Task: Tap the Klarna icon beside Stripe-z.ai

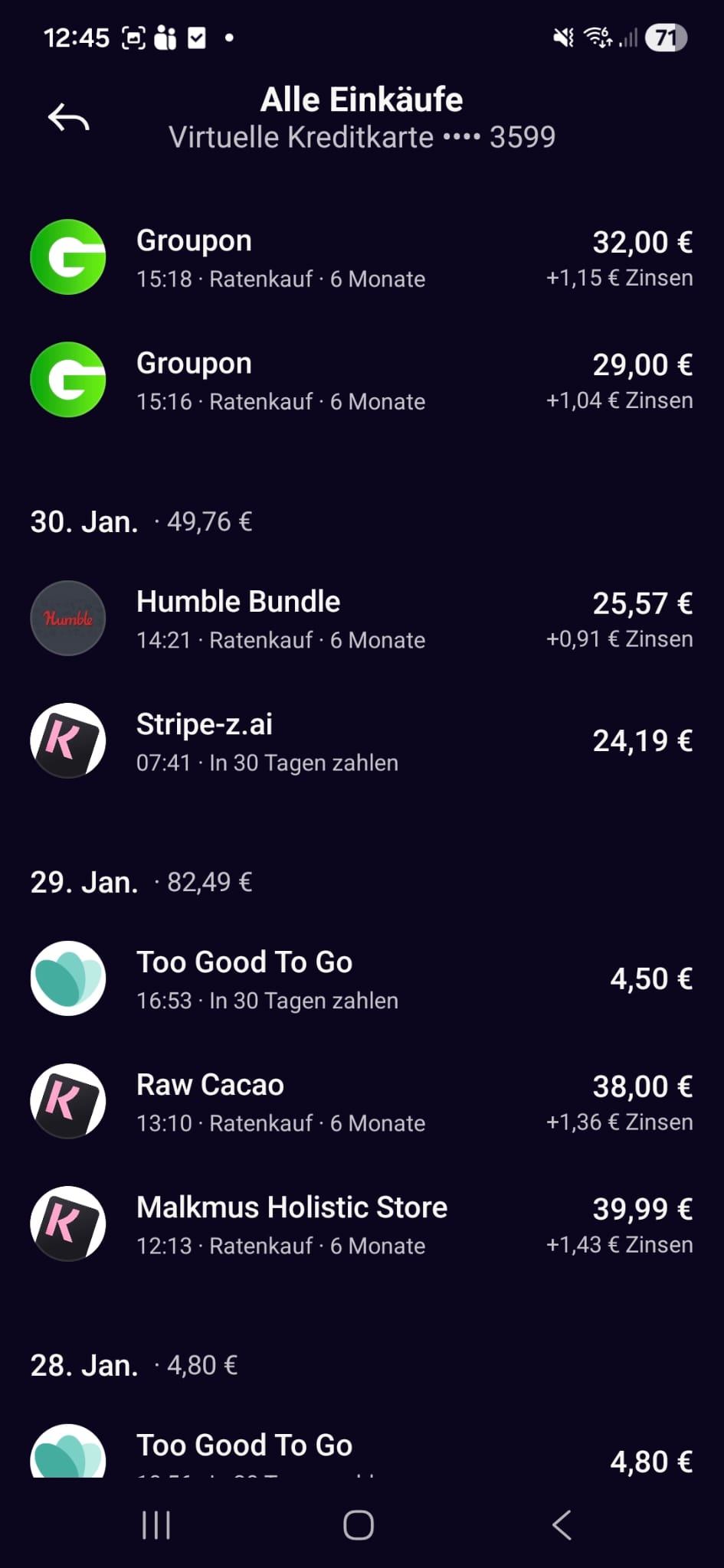Action: pos(68,741)
